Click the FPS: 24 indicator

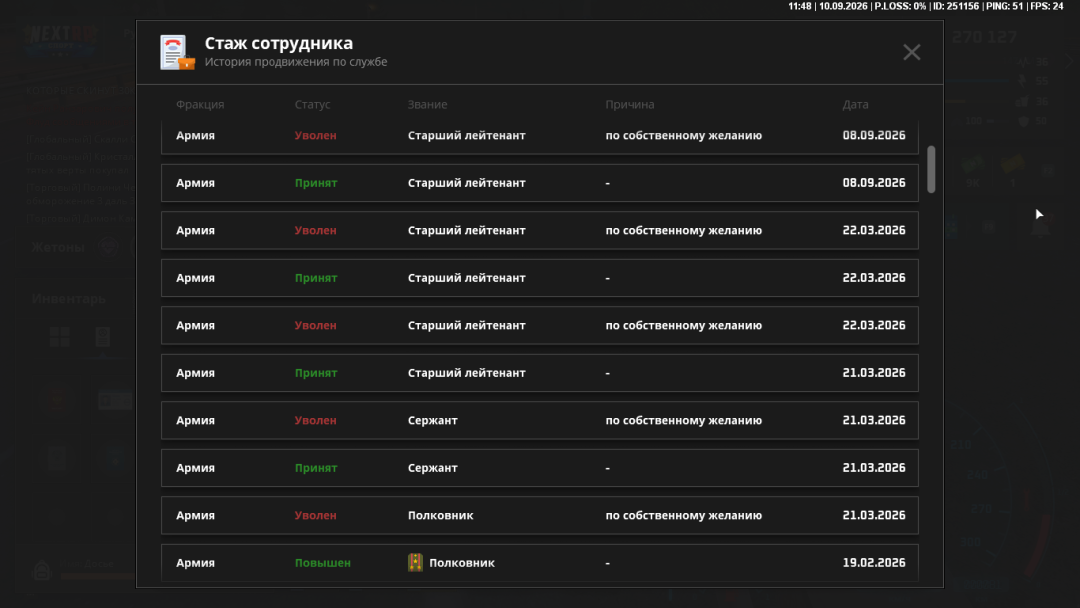click(1047, 6)
